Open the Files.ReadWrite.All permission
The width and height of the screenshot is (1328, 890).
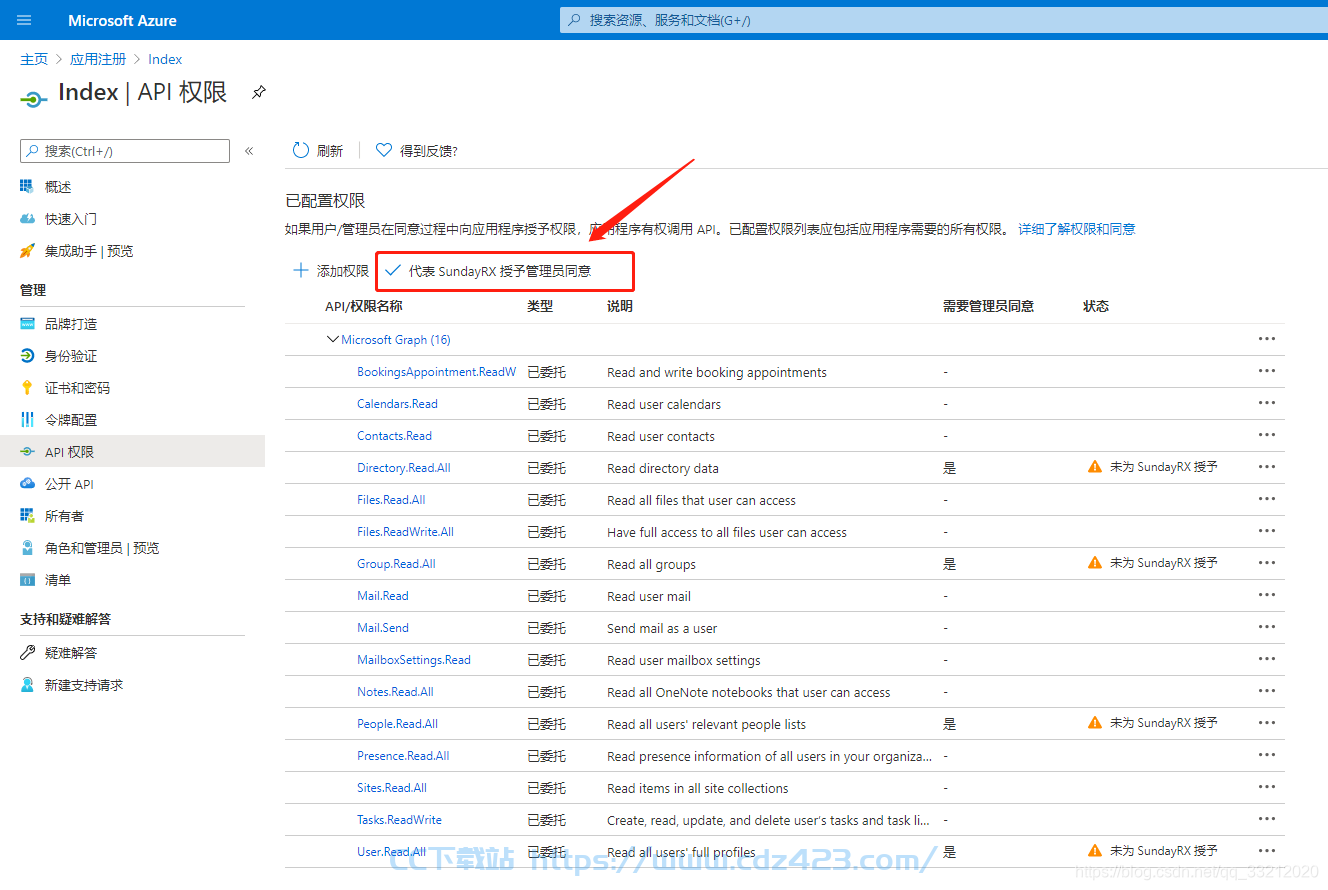coord(405,532)
